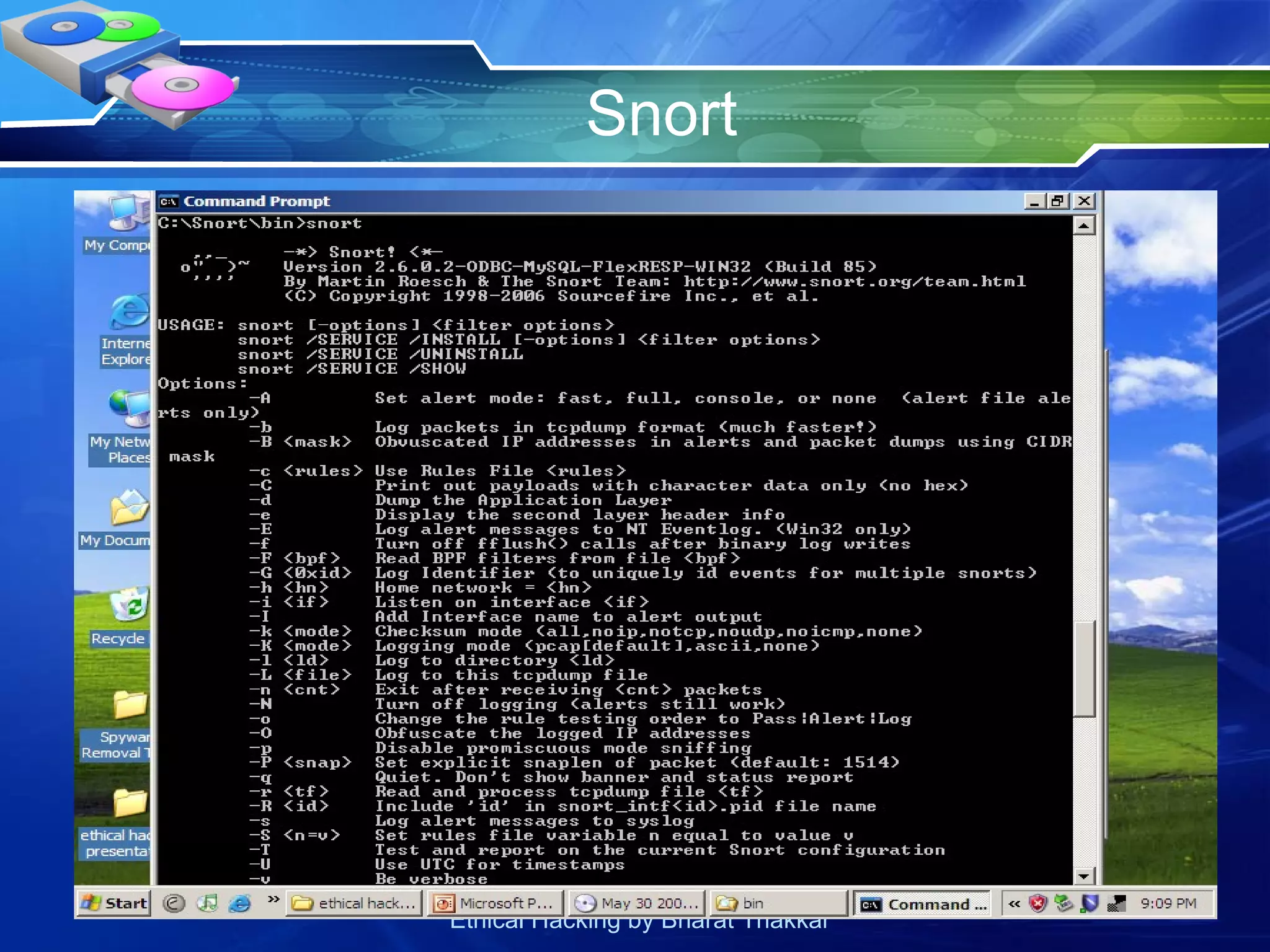Viewport: 1270px width, 952px height.
Task: Click Internet Explorer quick launch icon
Action: [x=239, y=904]
